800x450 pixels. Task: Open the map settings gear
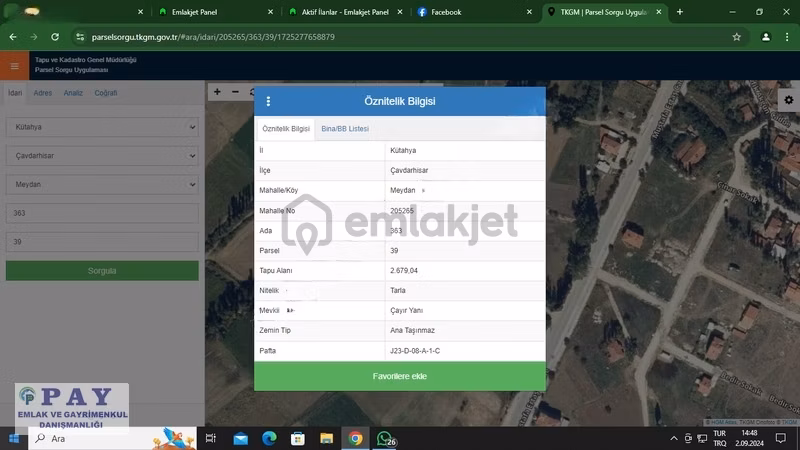788,100
